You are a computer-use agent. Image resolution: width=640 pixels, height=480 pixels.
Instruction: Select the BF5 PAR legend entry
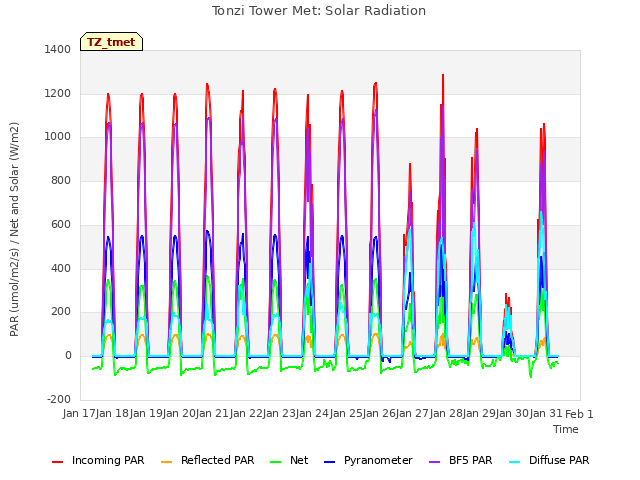pos(461,460)
